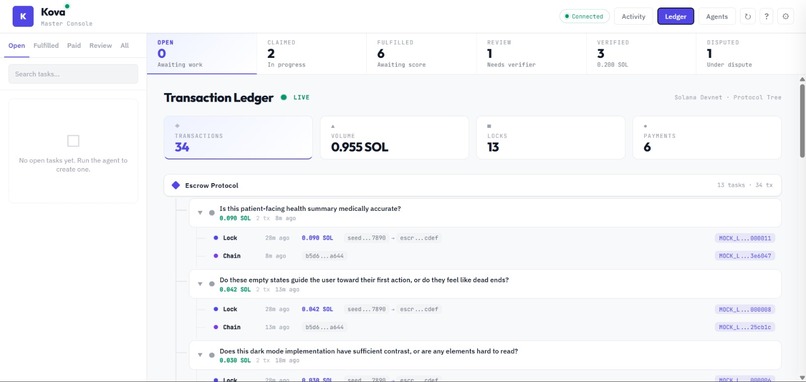Select the Fulfilled status card
This screenshot has width=806, height=382.
pos(422,53)
